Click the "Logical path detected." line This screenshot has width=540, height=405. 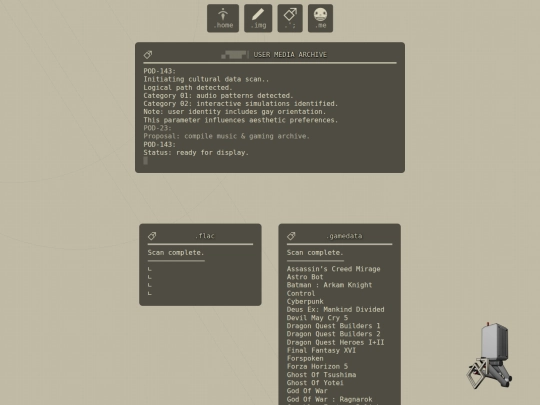pos(188,87)
